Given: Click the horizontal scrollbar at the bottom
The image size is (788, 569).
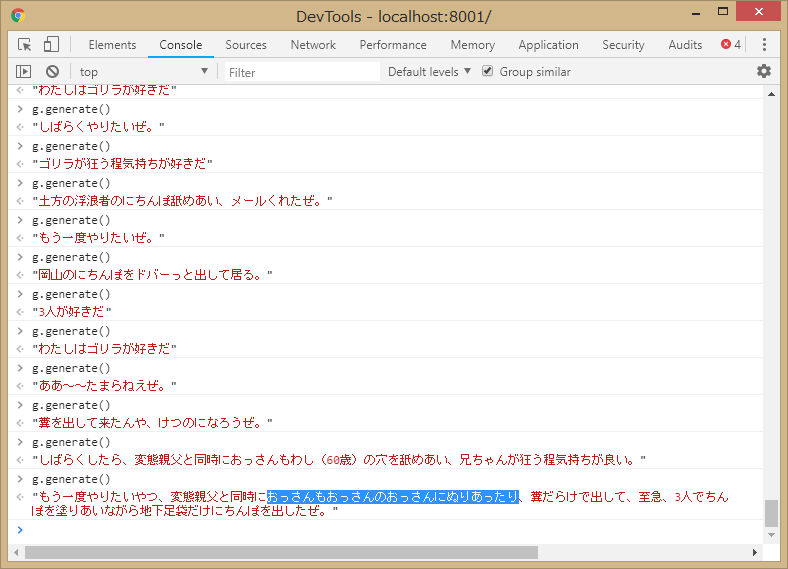Looking at the screenshot, I should coord(280,552).
